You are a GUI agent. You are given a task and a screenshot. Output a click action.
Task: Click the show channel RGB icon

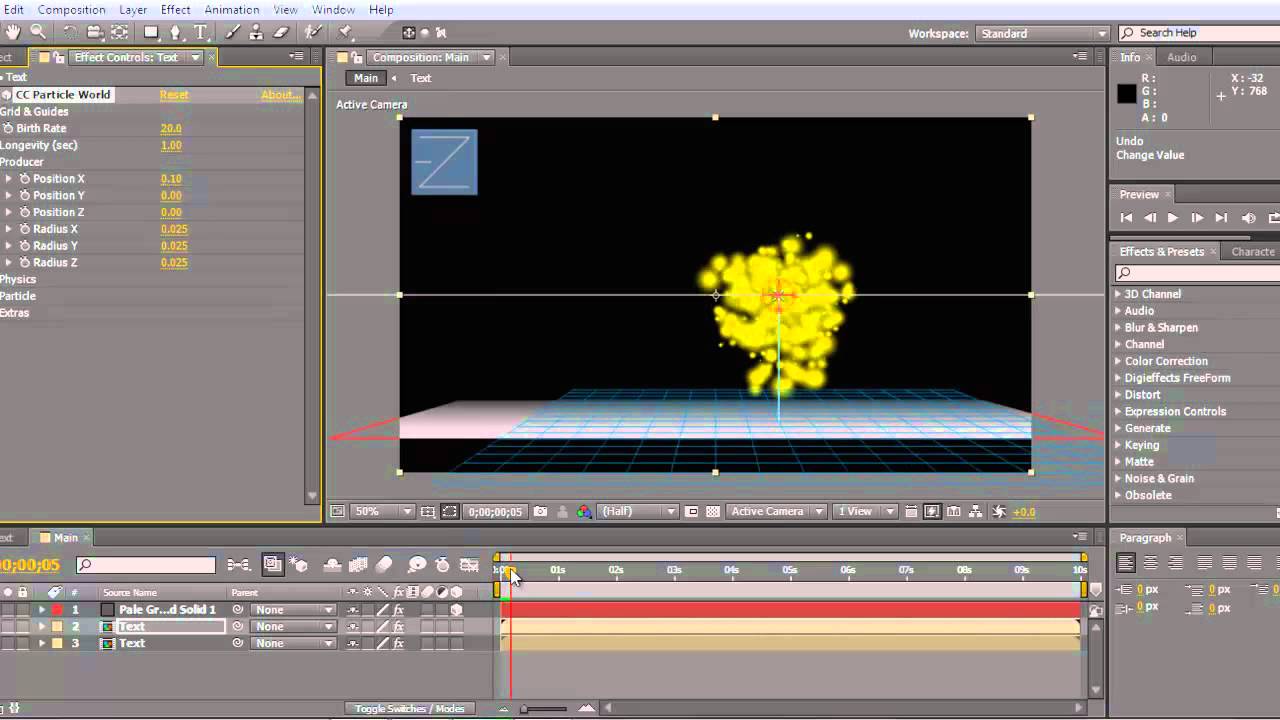pyautogui.click(x=583, y=511)
